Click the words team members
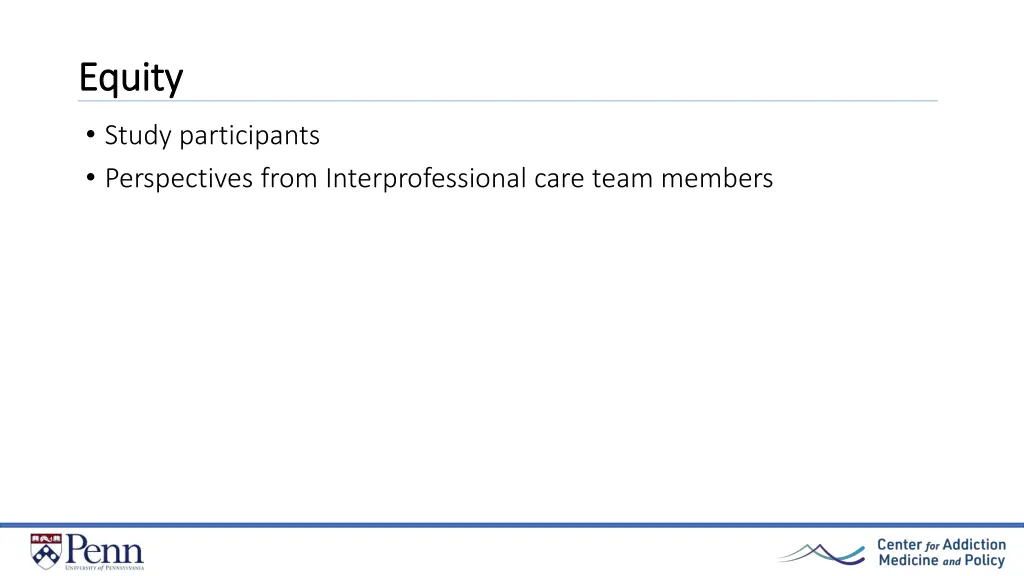The image size is (1024, 576). pyautogui.click(x=682, y=178)
